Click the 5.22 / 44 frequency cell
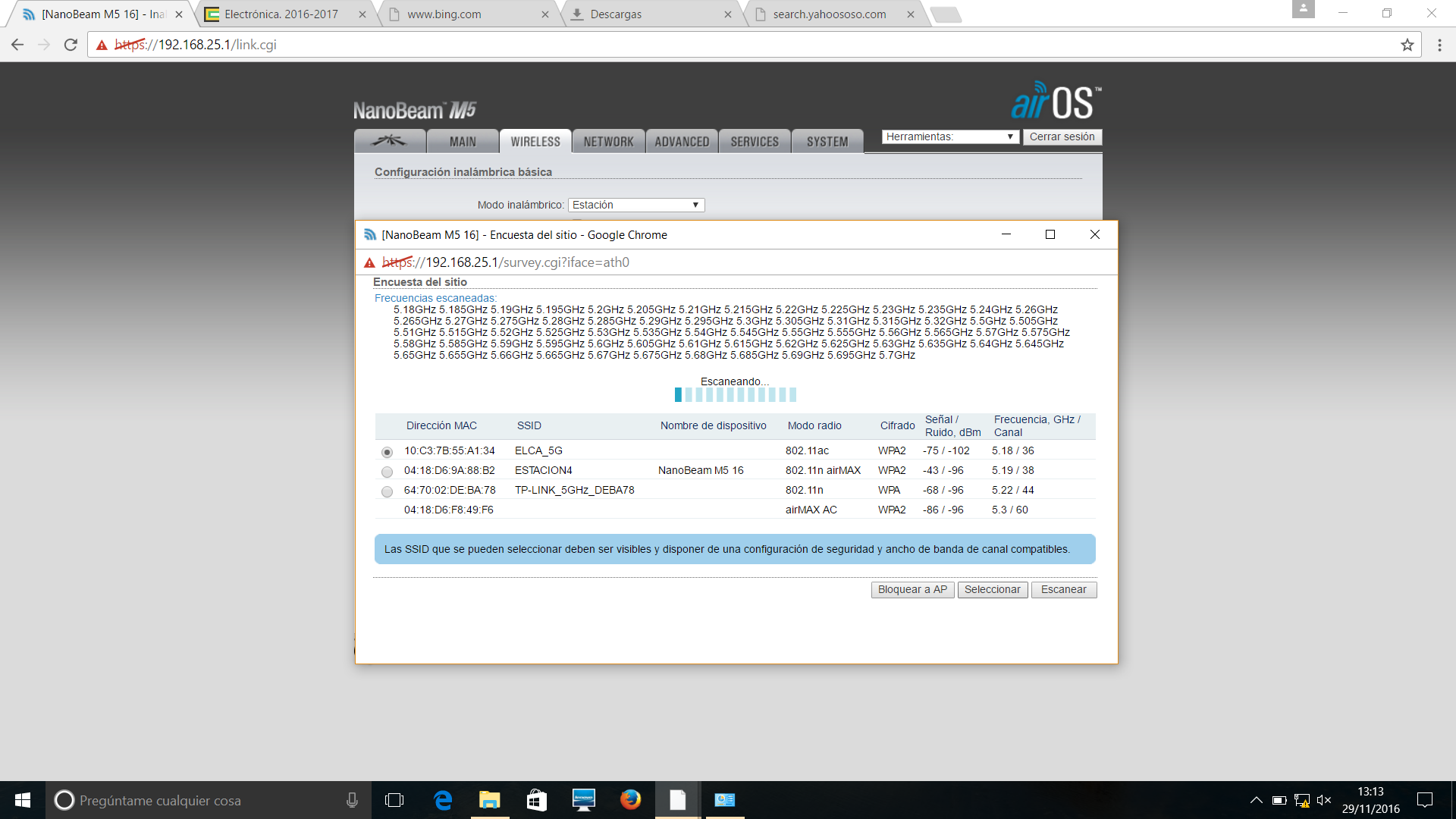Screen dimensions: 1456x819 pyautogui.click(x=1013, y=490)
